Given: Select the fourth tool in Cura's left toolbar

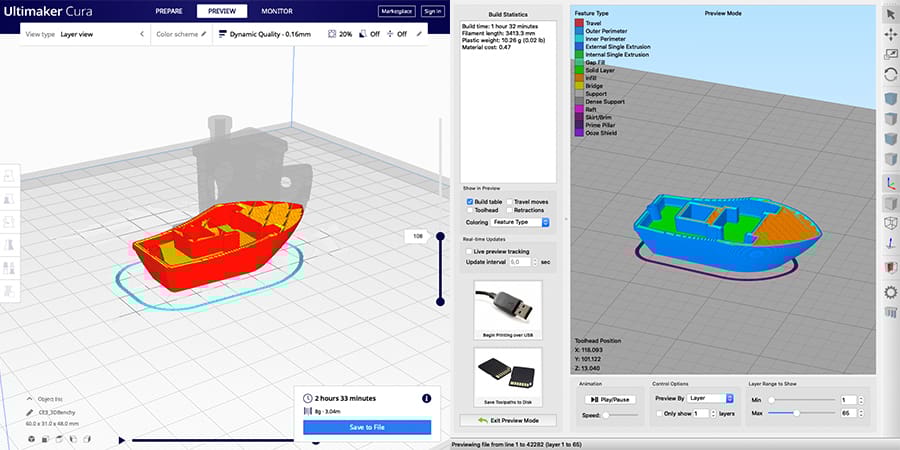Looking at the screenshot, I should [9, 245].
